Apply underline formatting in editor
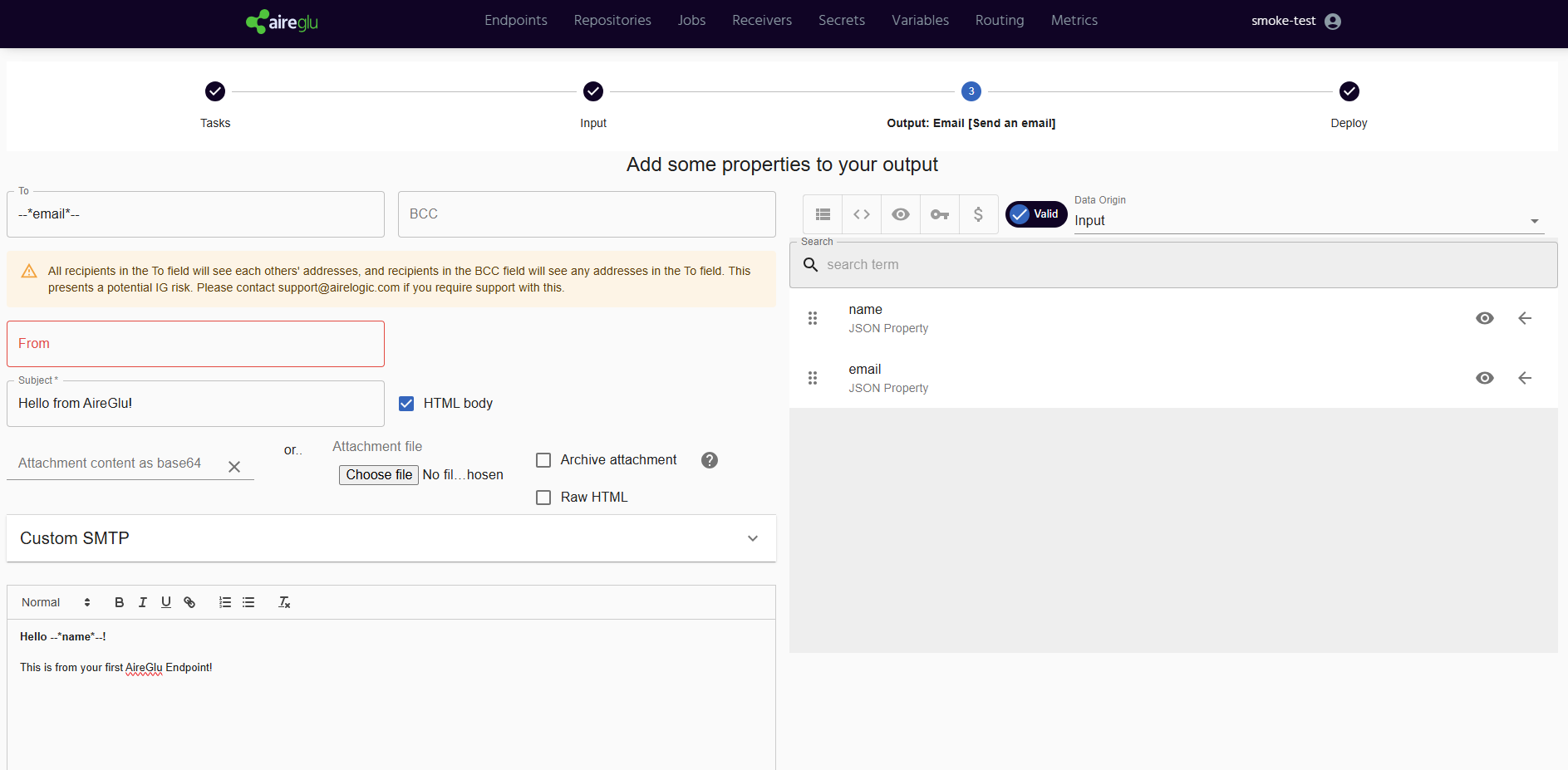The height and width of the screenshot is (770, 1568). pos(166,602)
